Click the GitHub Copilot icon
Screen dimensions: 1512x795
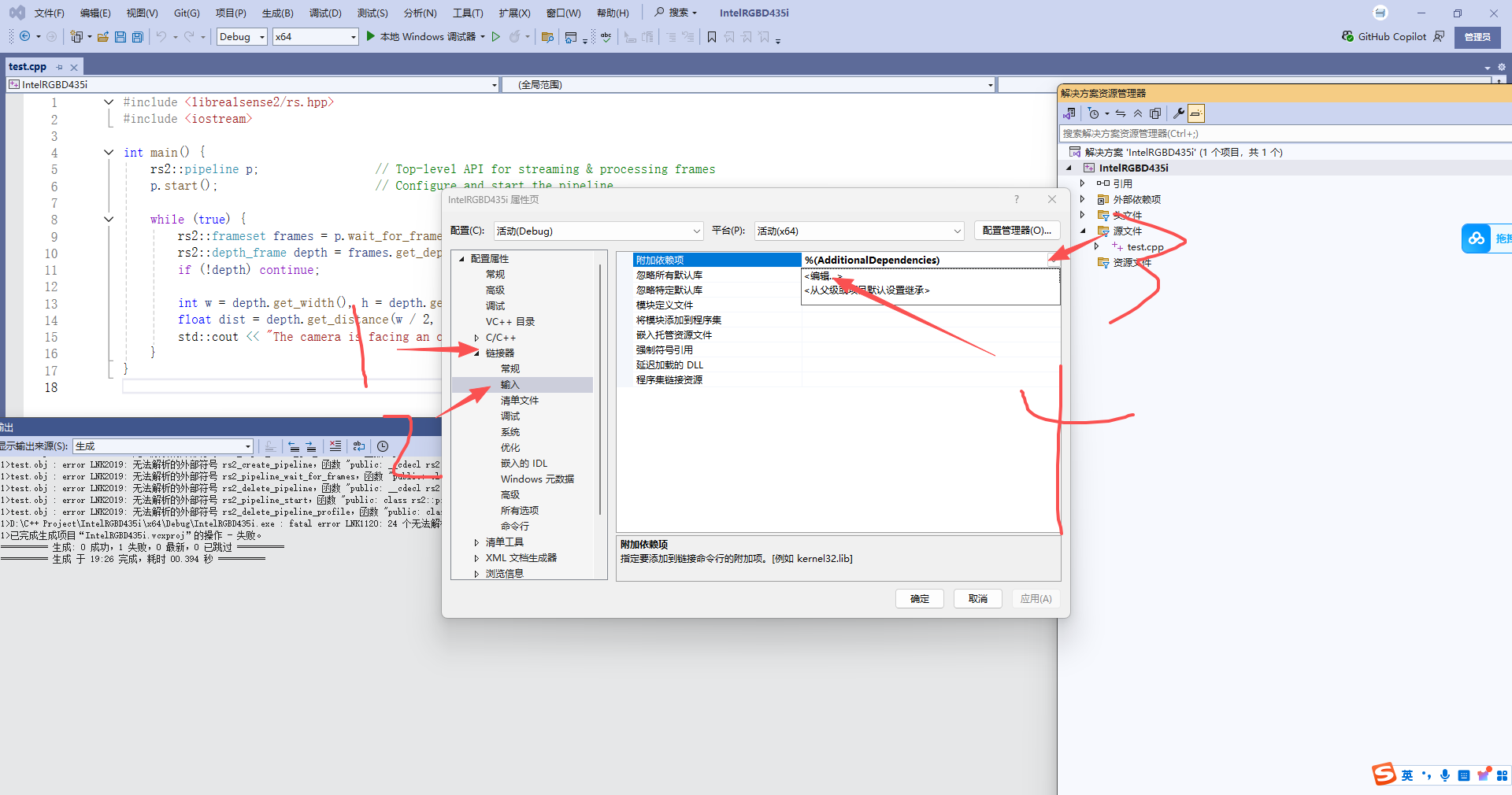[x=1347, y=36]
